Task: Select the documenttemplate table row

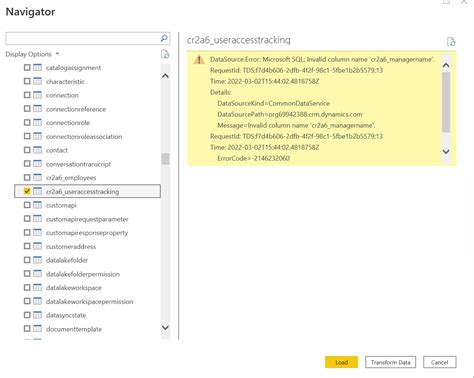Action: click(x=87, y=329)
